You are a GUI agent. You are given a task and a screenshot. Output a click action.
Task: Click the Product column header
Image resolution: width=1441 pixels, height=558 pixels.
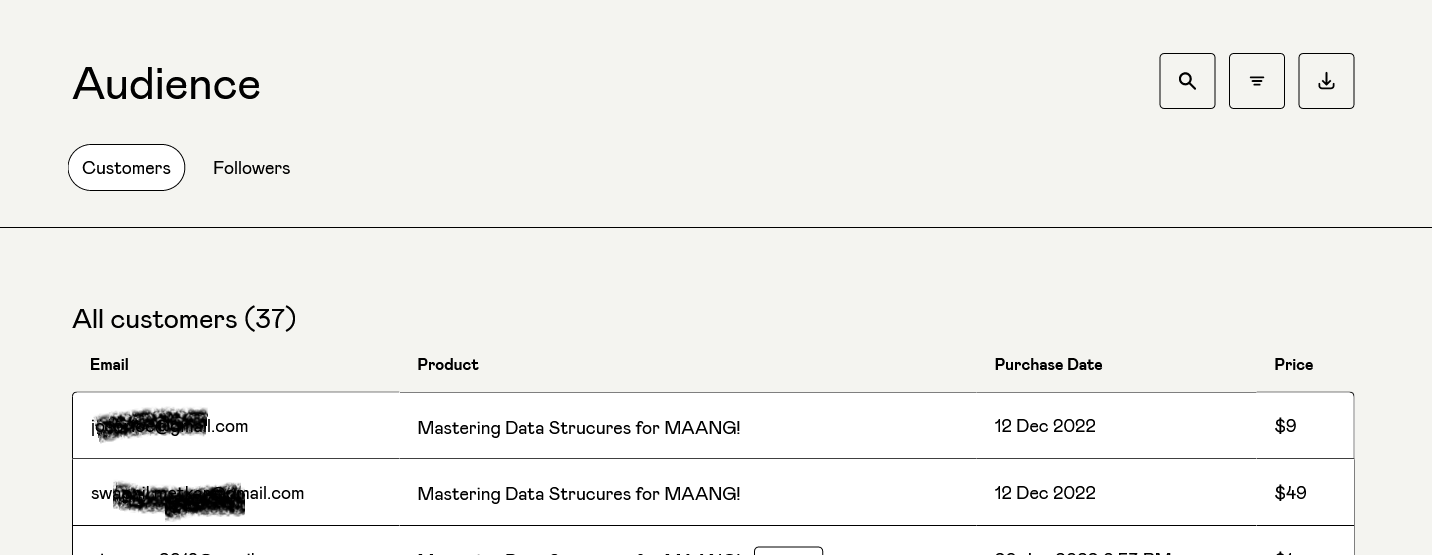(x=447, y=365)
